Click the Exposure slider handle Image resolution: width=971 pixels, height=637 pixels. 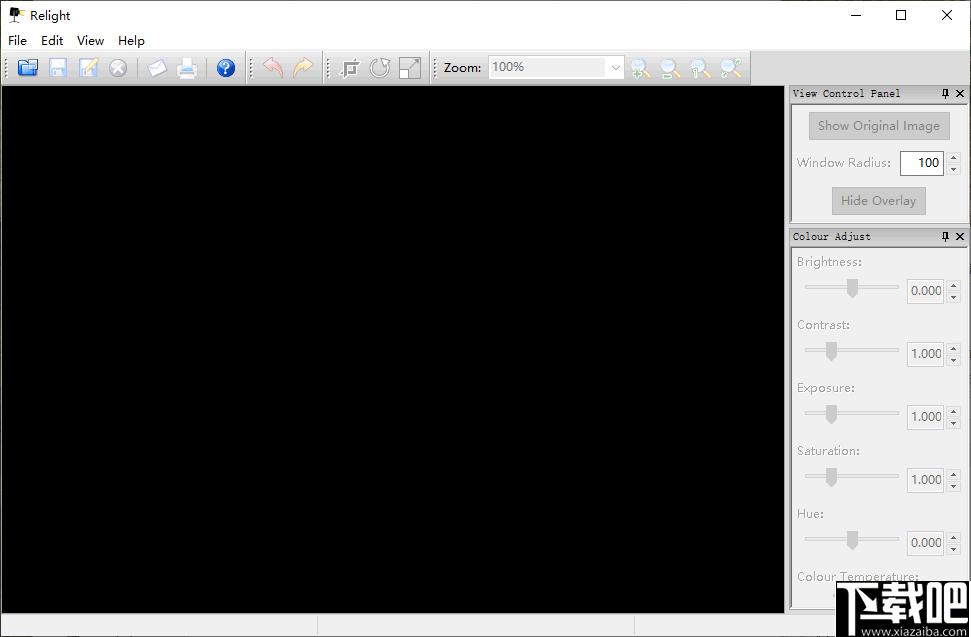click(832, 414)
